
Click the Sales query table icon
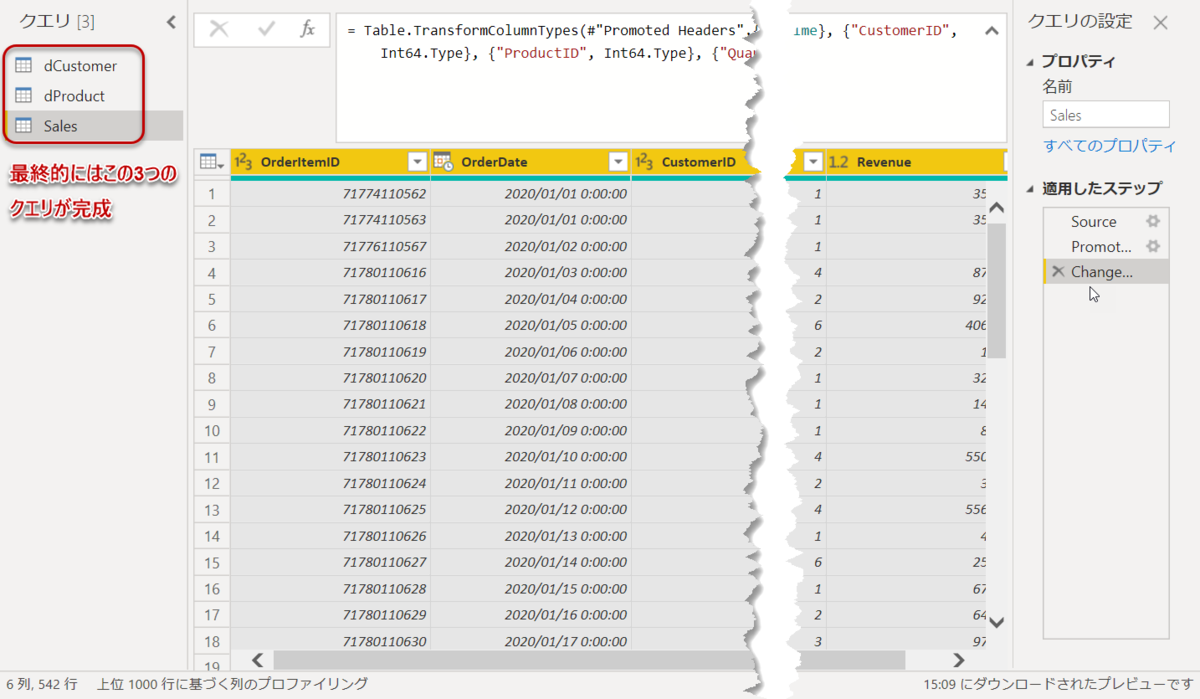tap(23, 126)
